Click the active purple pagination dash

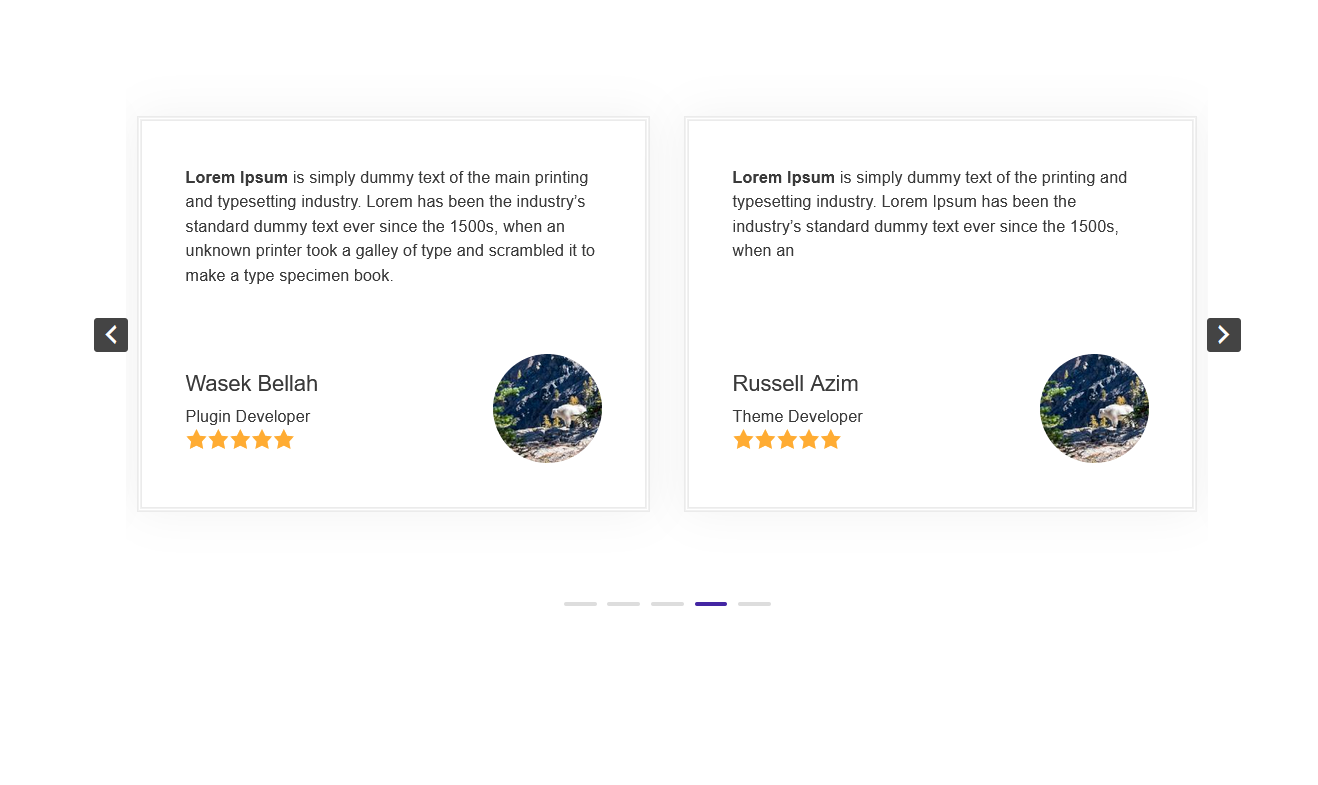click(x=711, y=604)
